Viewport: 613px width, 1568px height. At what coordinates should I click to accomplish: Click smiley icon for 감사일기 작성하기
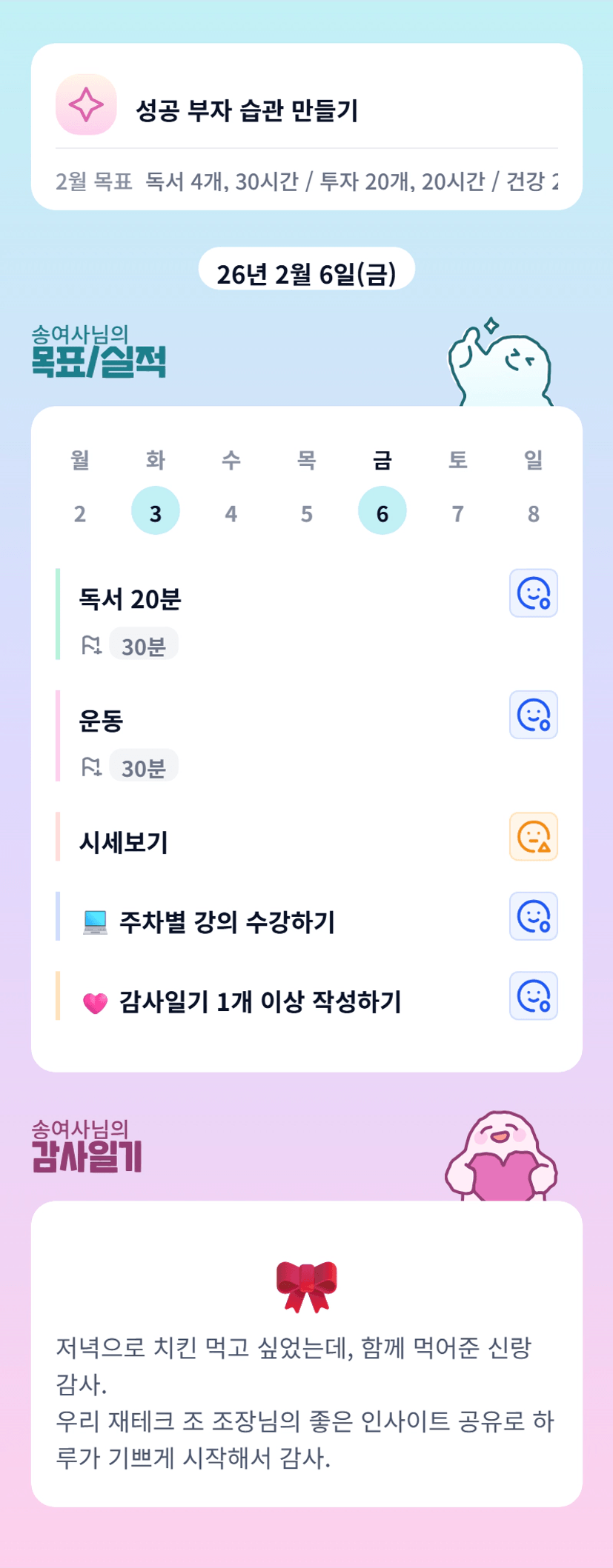(x=533, y=995)
